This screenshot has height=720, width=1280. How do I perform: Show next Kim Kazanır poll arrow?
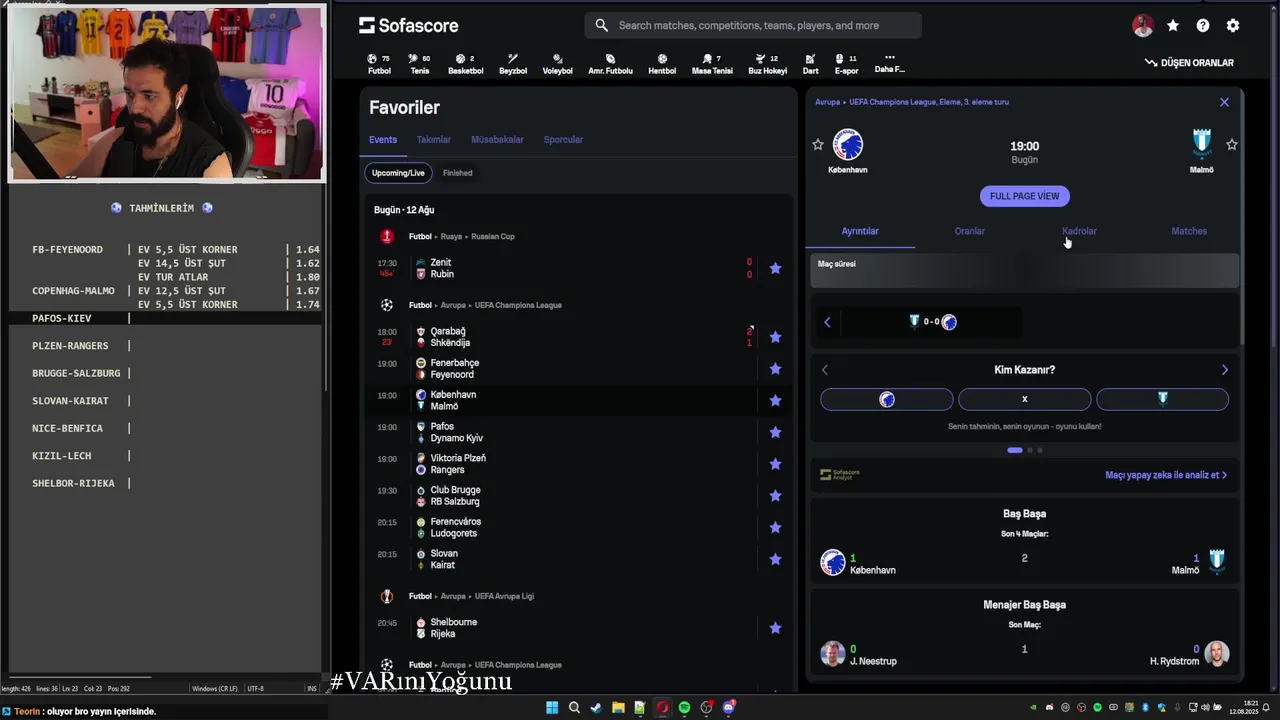(x=1225, y=370)
